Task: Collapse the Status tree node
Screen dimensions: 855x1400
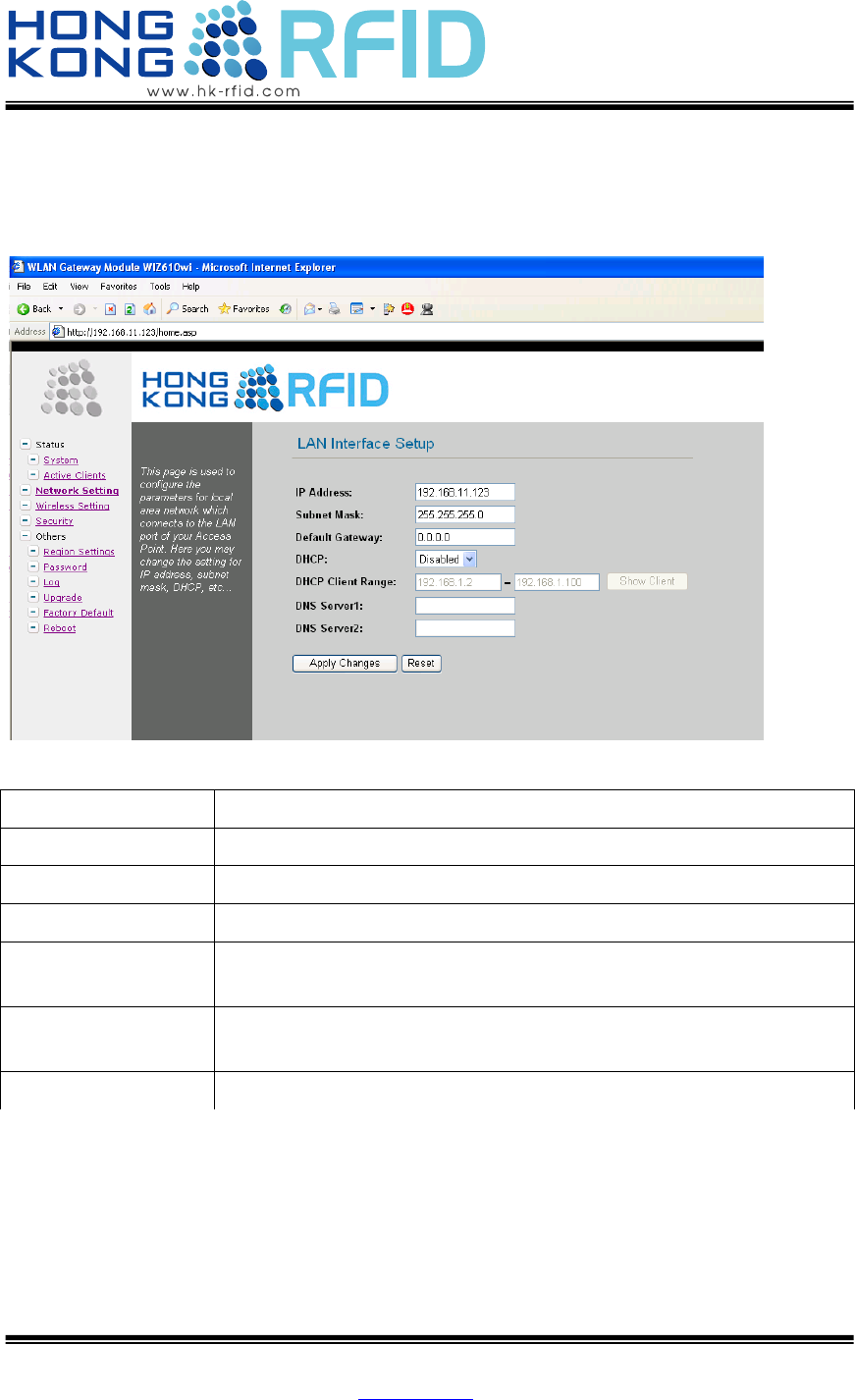Action: [26, 445]
